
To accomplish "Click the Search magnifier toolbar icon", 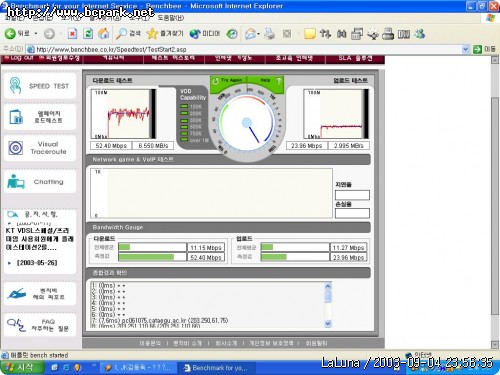I will (121, 33).
